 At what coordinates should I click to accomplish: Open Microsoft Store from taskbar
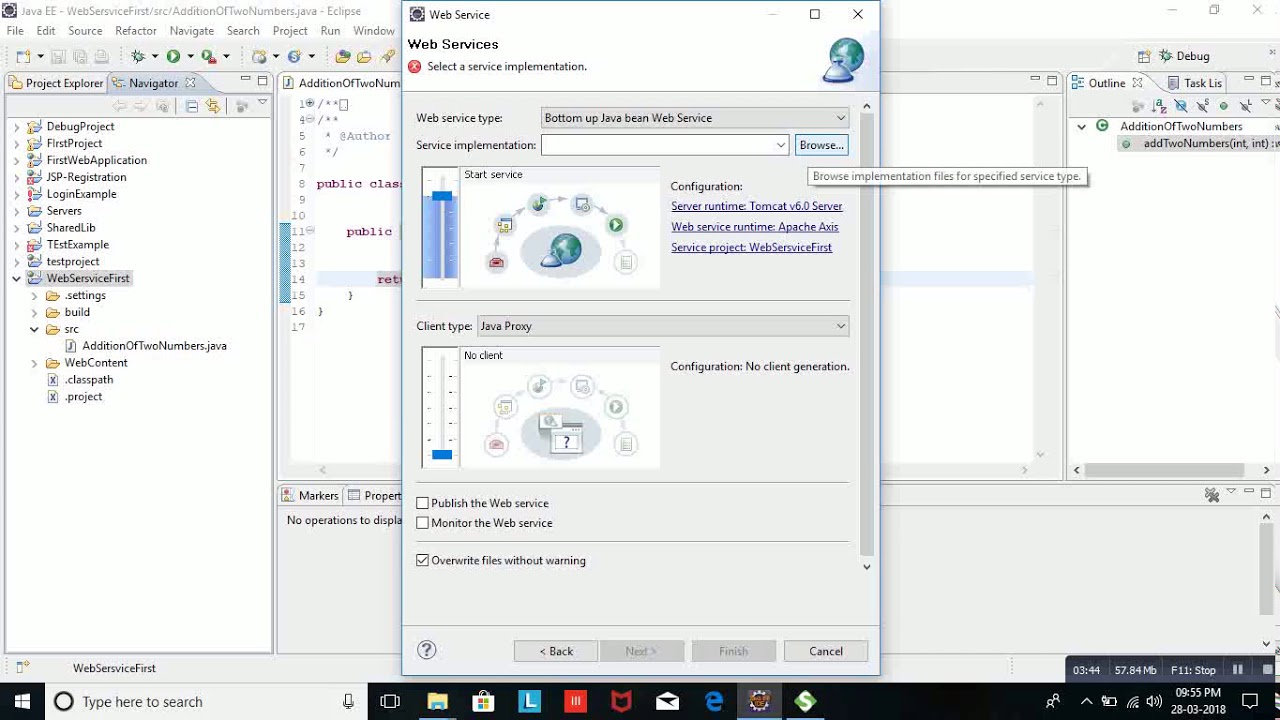pyautogui.click(x=483, y=702)
